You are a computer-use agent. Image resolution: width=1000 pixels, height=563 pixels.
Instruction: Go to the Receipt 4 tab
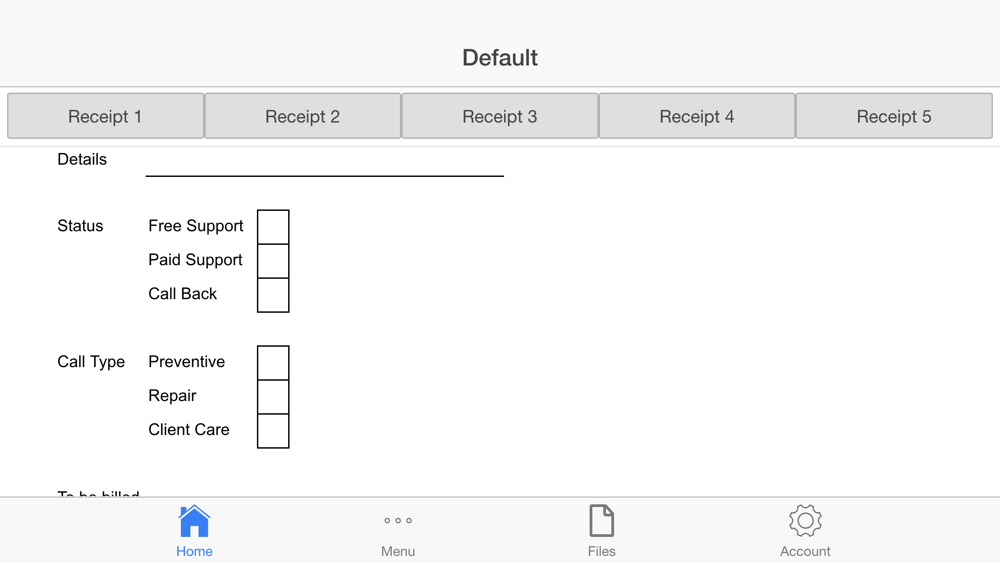[697, 116]
